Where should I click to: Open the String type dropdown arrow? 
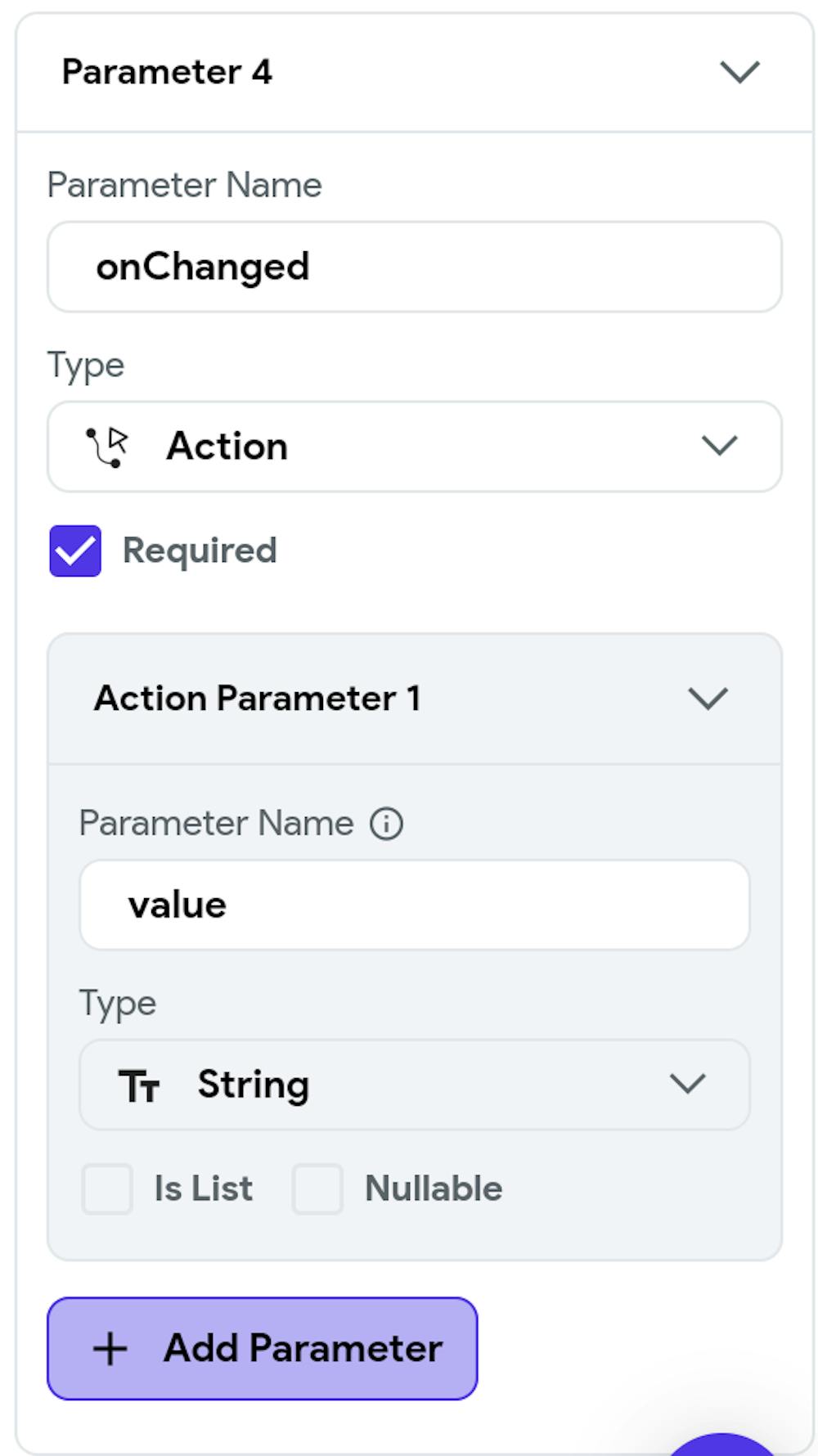(687, 1085)
